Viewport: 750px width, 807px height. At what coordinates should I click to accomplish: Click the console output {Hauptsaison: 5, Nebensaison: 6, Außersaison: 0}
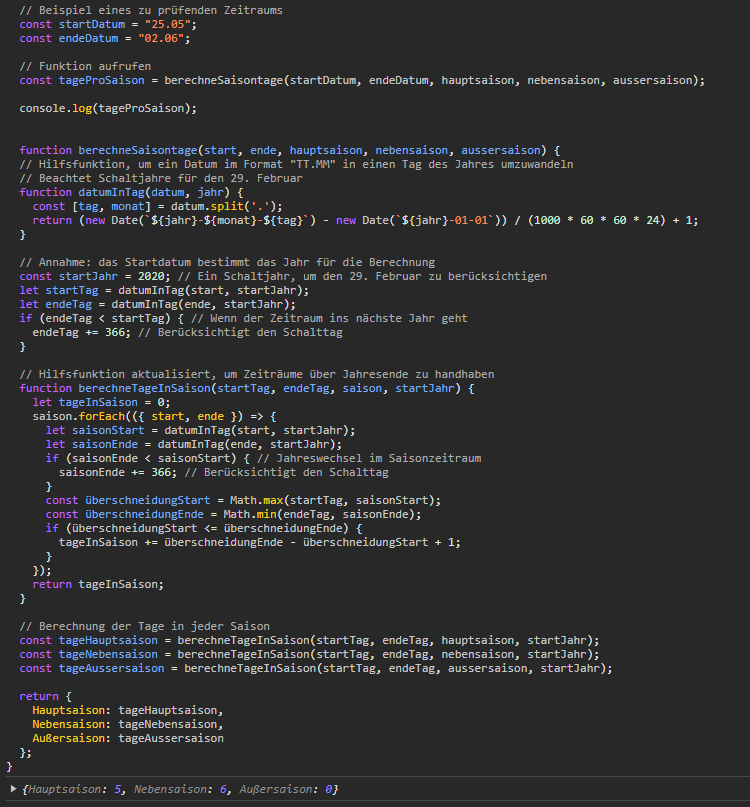pos(180,789)
